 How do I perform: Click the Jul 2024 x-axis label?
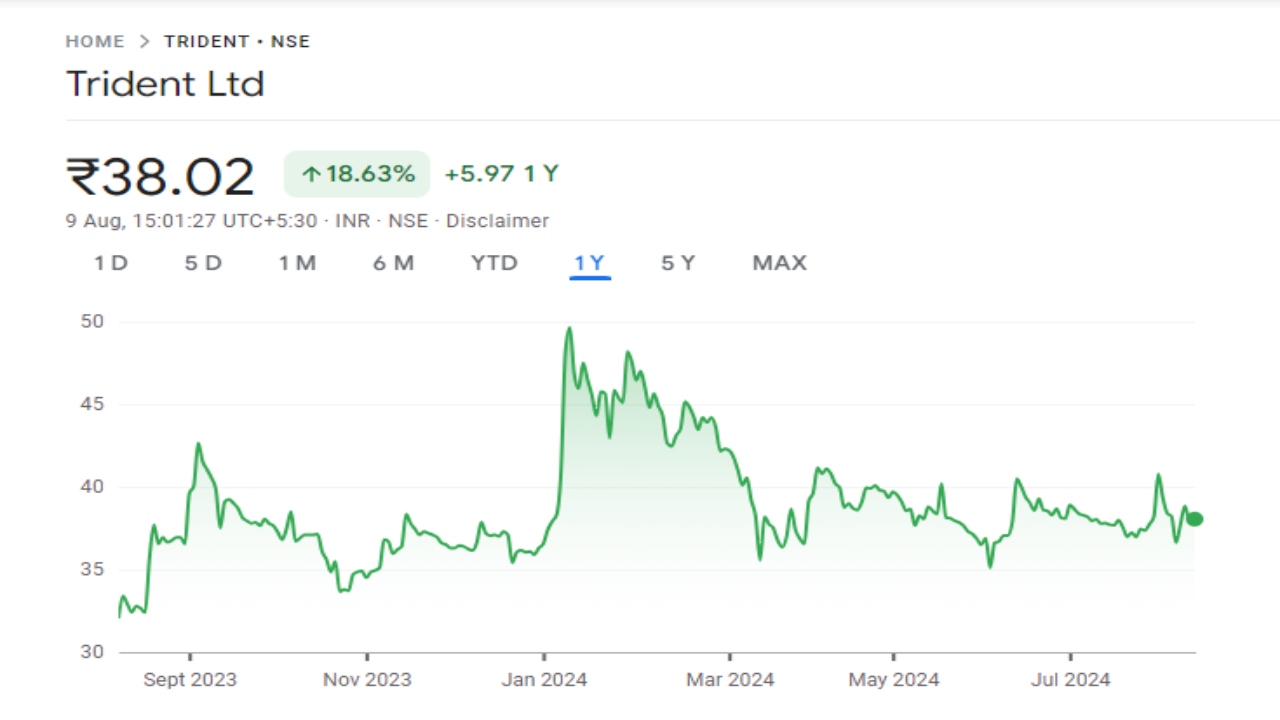click(1070, 679)
